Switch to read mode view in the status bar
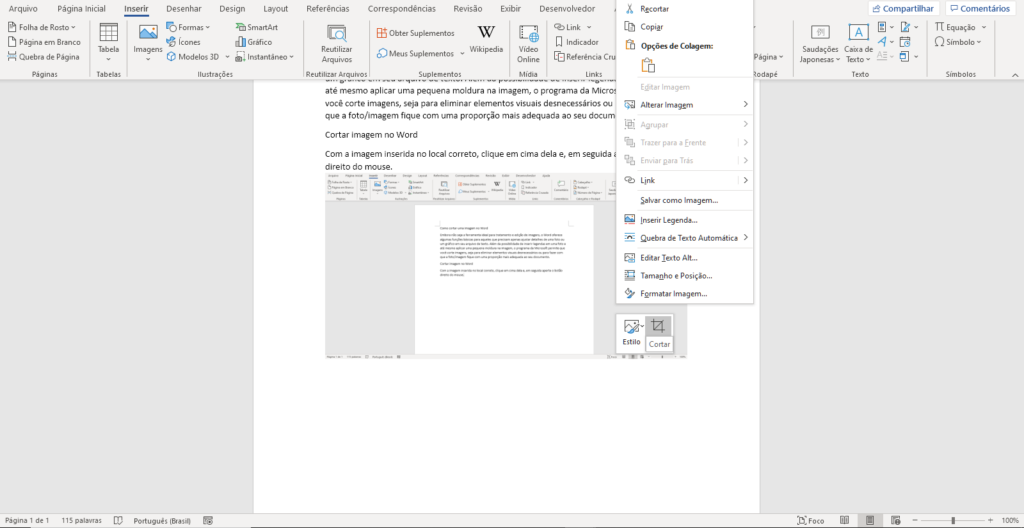1024x528 pixels. [x=844, y=521]
